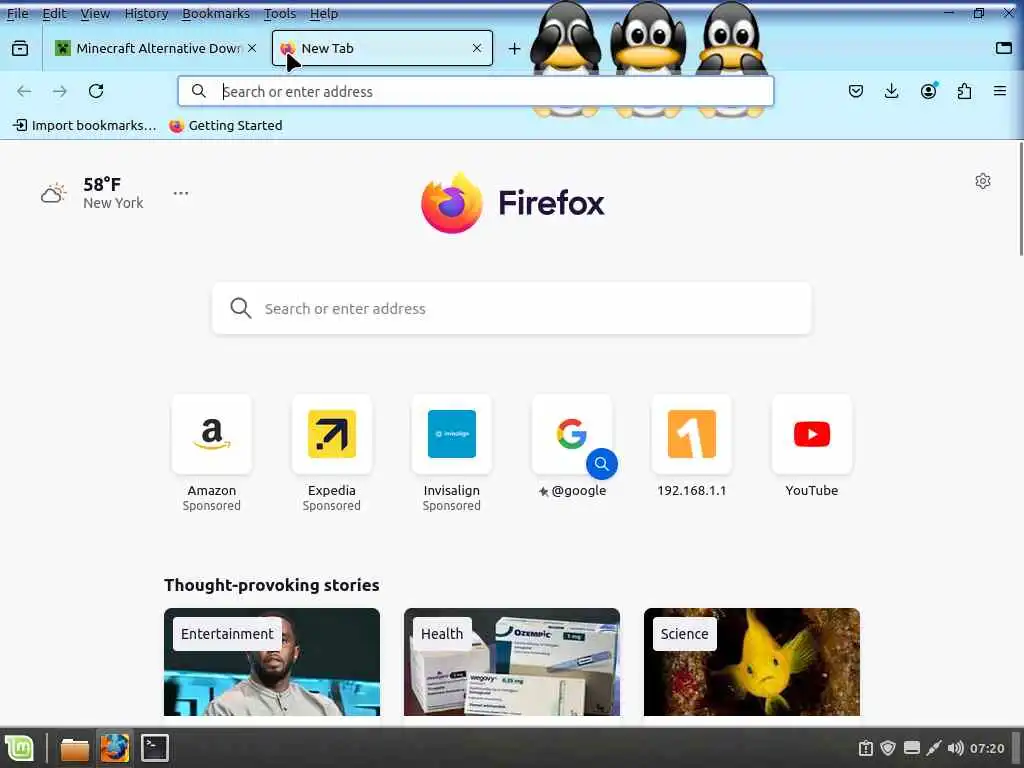Click the weather cloud icon
Image resolution: width=1024 pixels, height=768 pixels.
[54, 193]
